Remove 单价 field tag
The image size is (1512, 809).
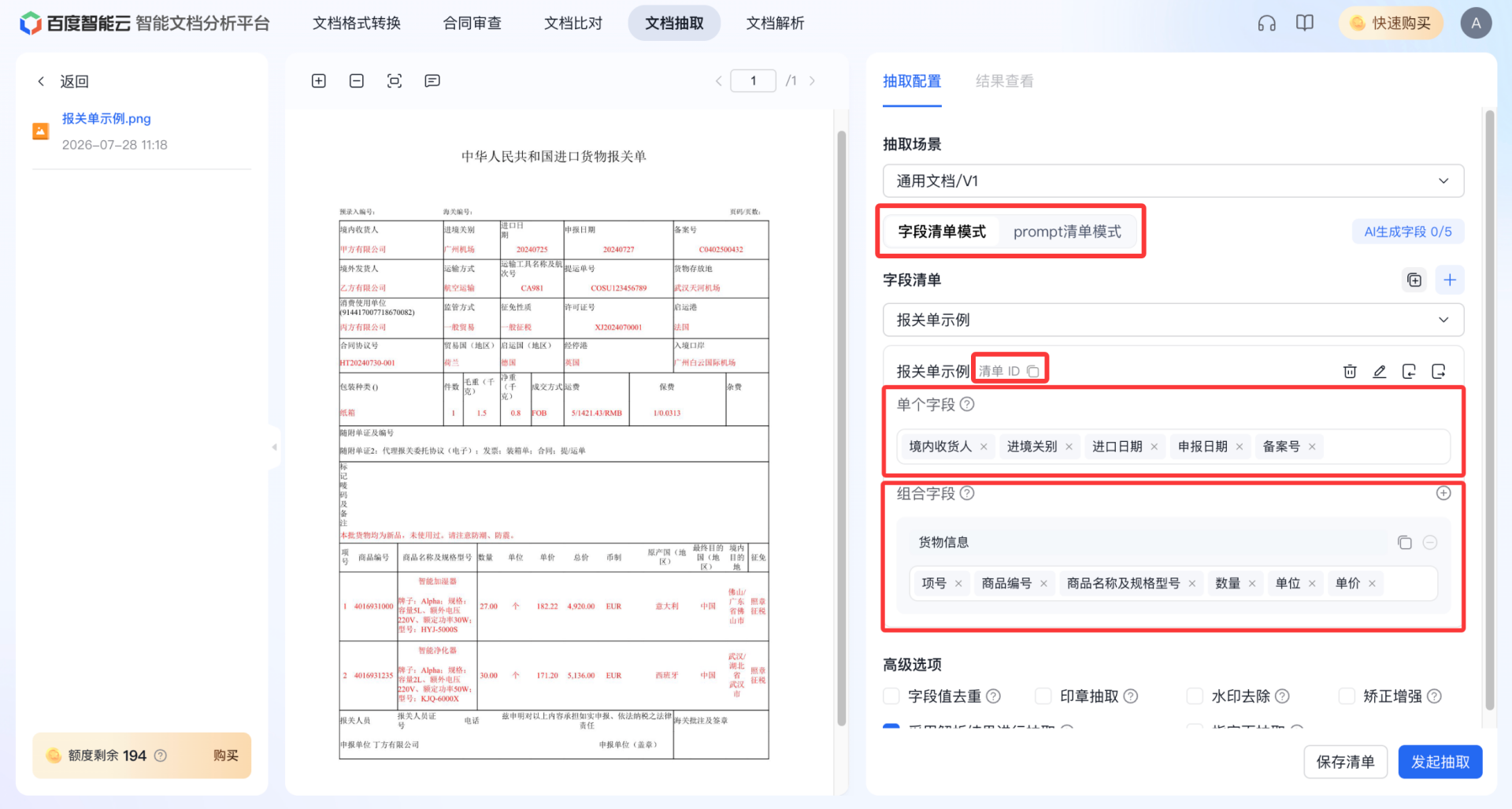[1372, 584]
